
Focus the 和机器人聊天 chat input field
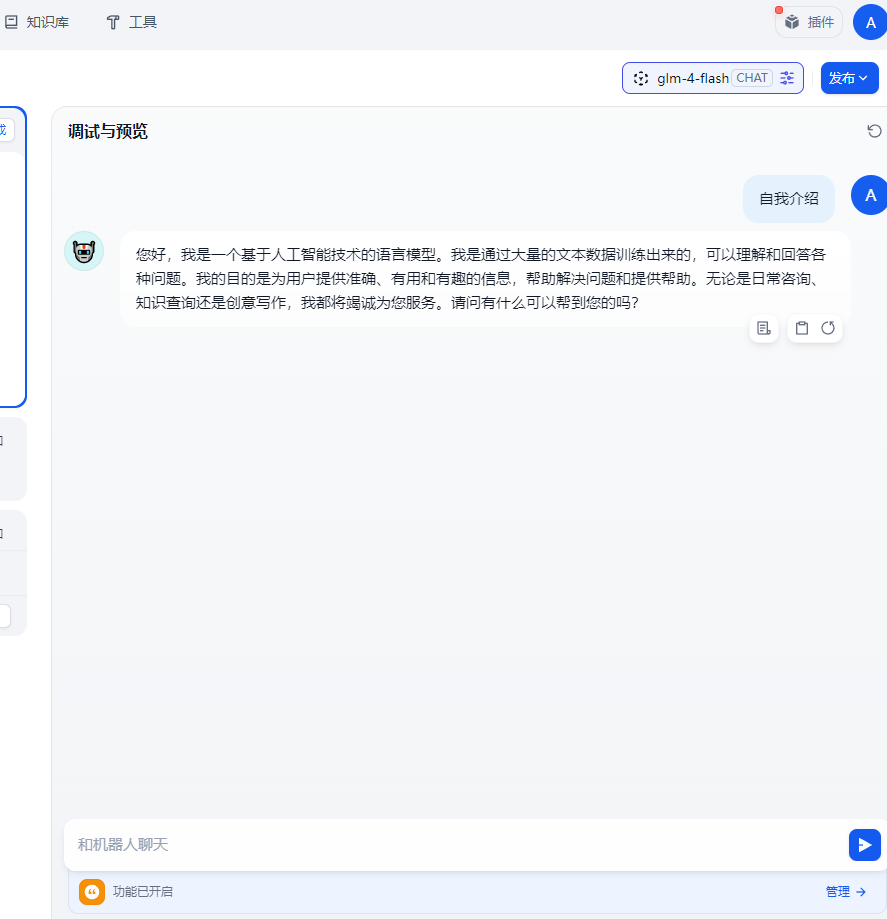[456, 845]
